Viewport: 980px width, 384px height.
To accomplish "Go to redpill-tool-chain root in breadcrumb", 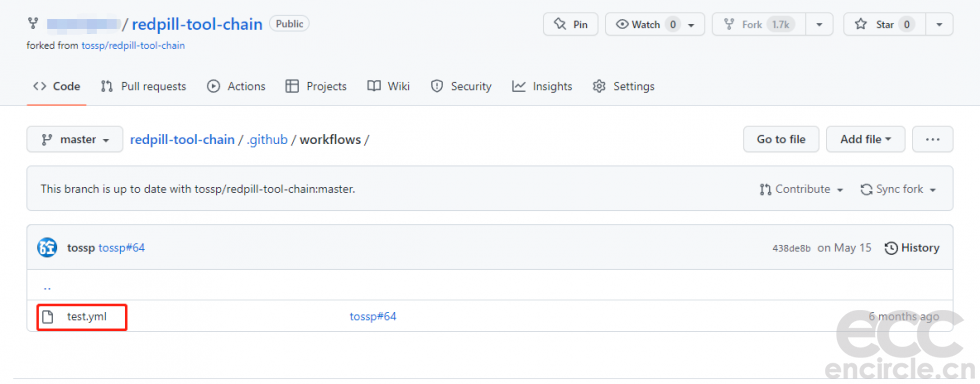I will [x=182, y=139].
